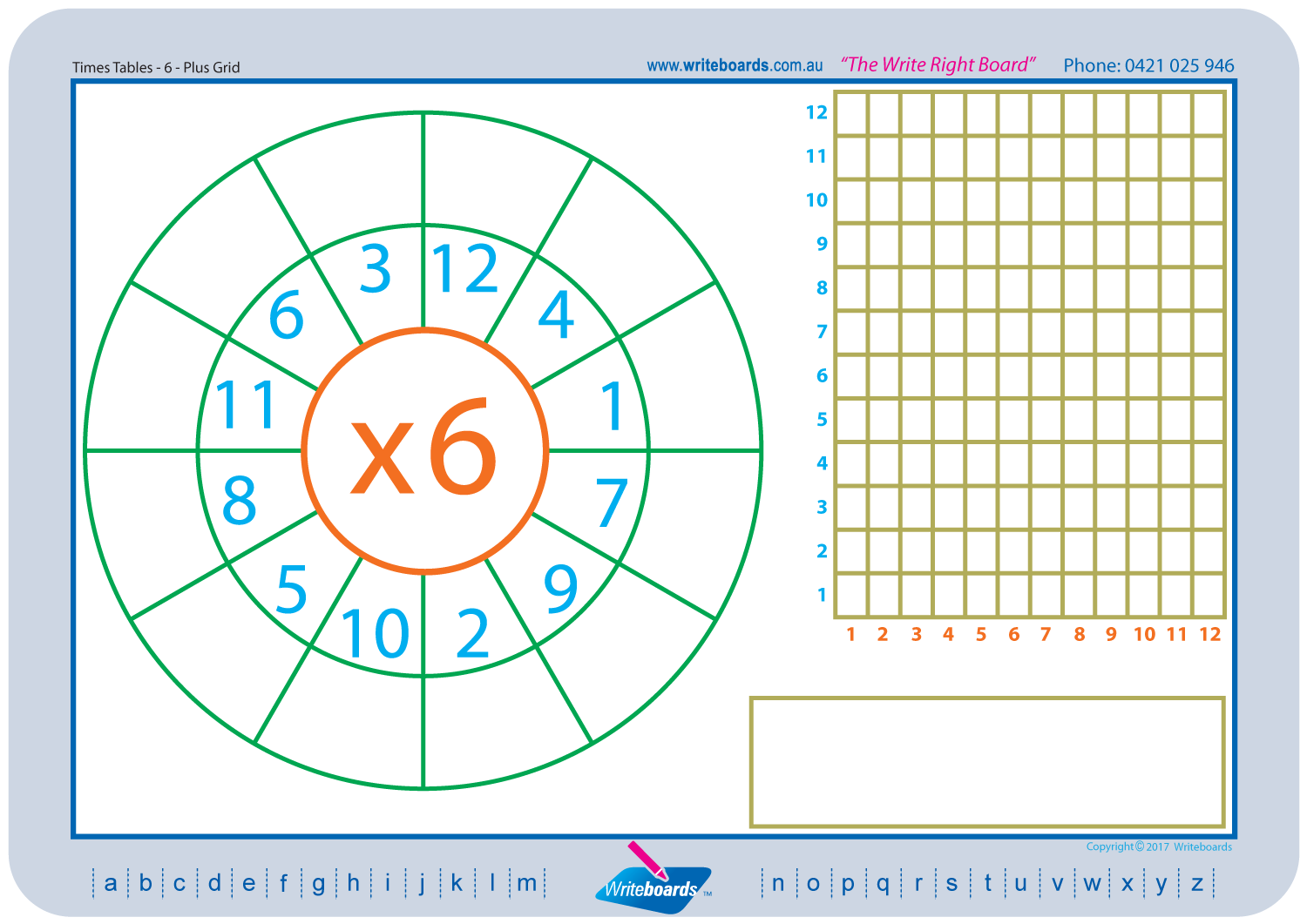The image size is (1307, 924).
Task: Click orange grid column label 6
Action: click(1013, 634)
